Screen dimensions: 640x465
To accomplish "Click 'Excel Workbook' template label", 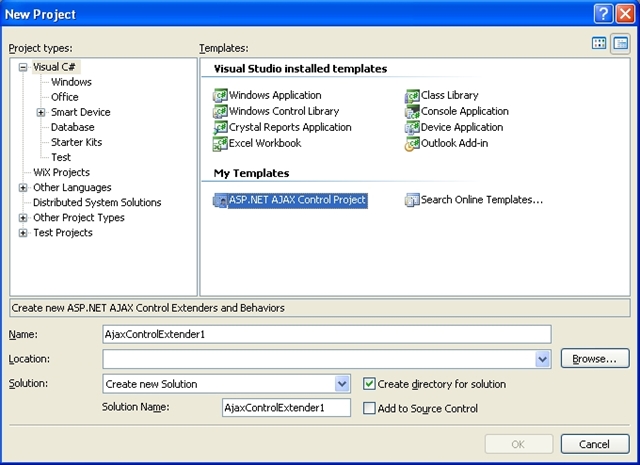I will click(265, 143).
